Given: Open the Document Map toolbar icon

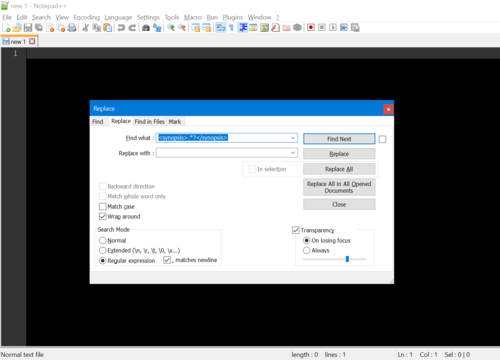Looking at the screenshot, I should [x=265, y=28].
